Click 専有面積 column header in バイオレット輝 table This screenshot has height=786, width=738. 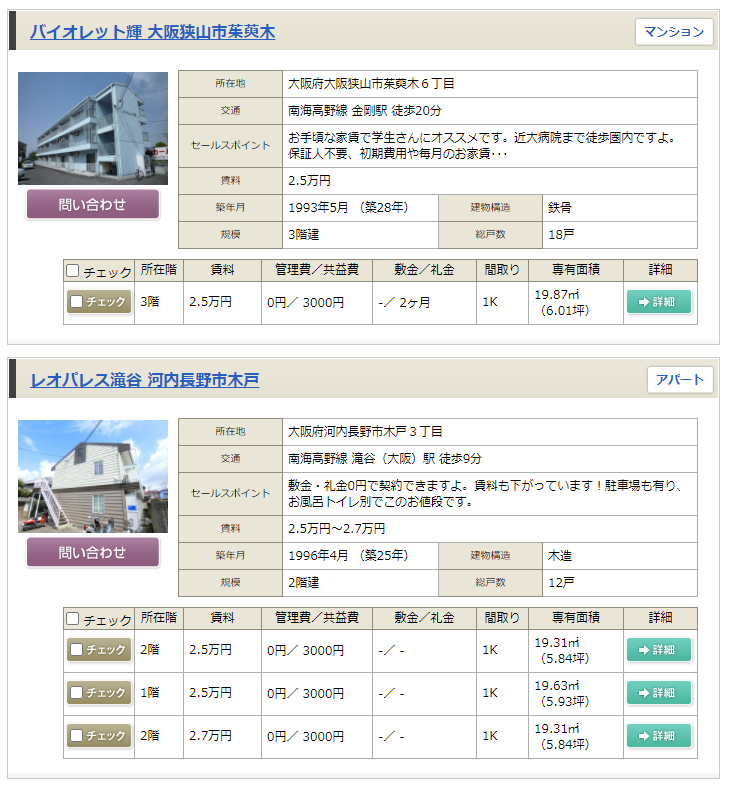point(576,270)
